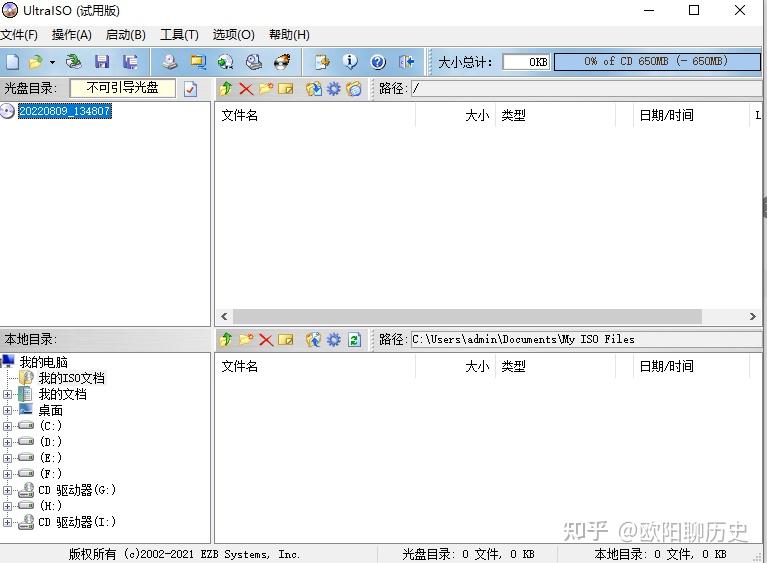Open the 文件(F) menu

19,35
